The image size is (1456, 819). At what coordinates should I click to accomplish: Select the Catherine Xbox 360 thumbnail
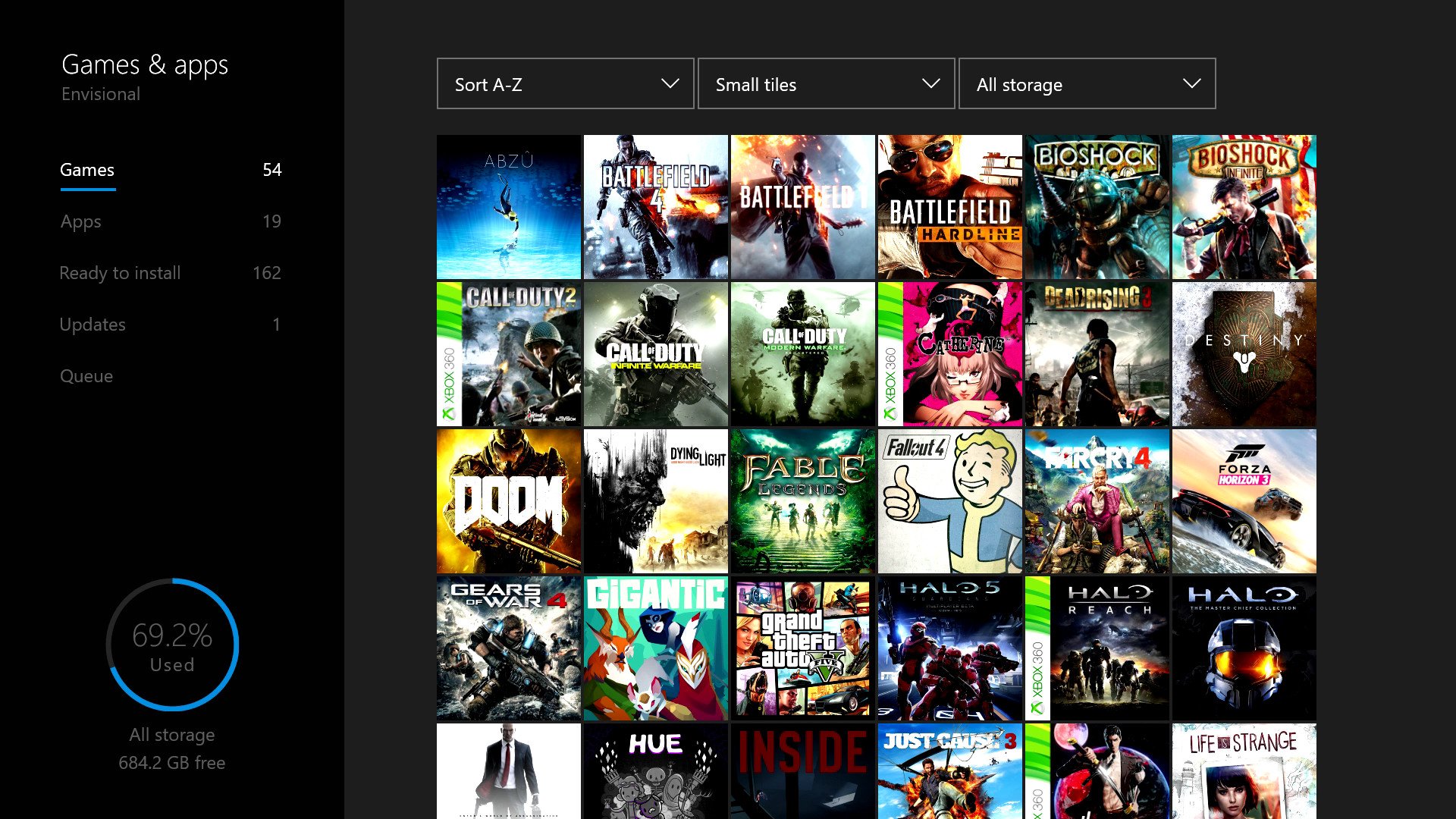(x=949, y=353)
